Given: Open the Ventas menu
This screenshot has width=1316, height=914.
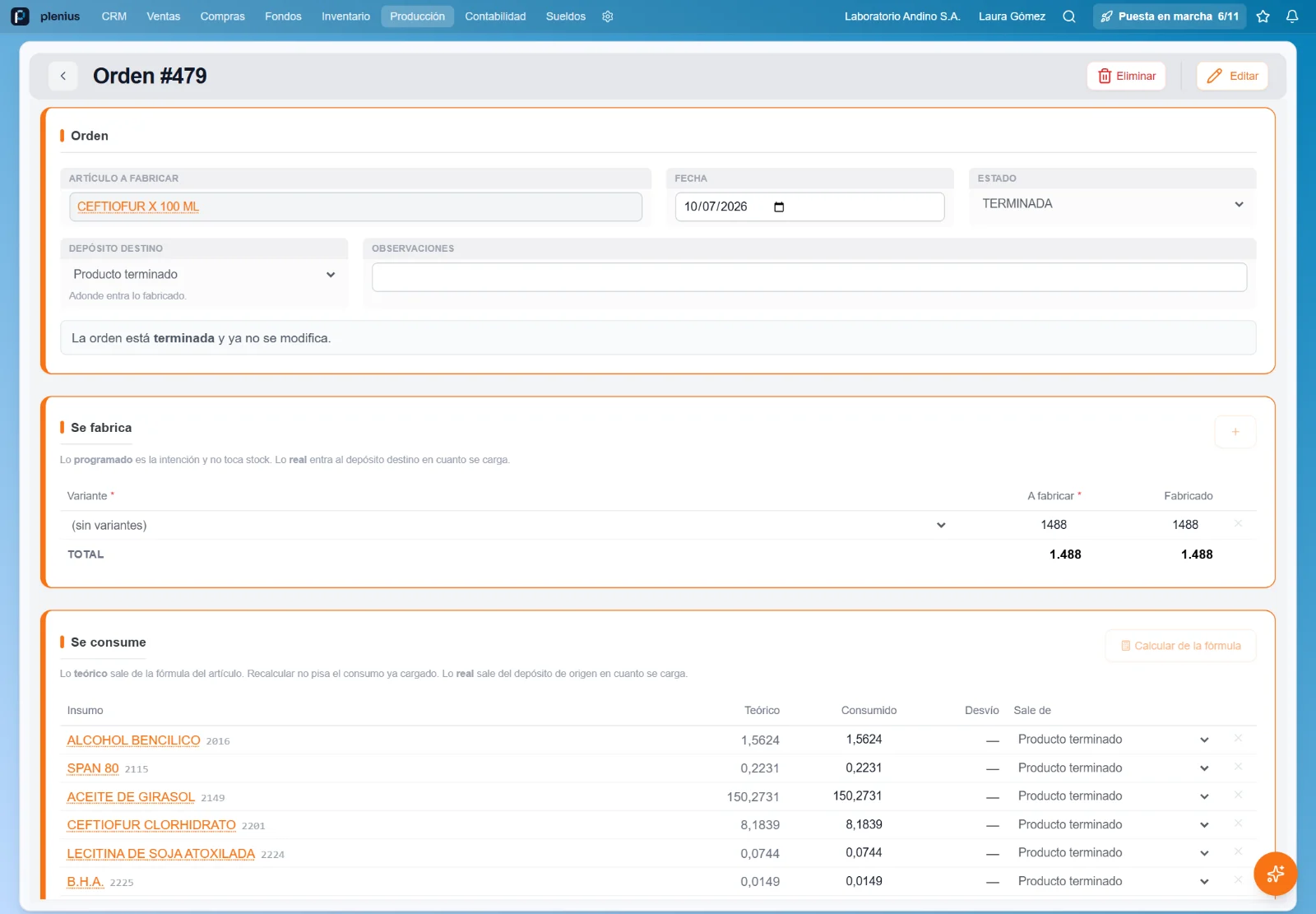Looking at the screenshot, I should (x=164, y=16).
